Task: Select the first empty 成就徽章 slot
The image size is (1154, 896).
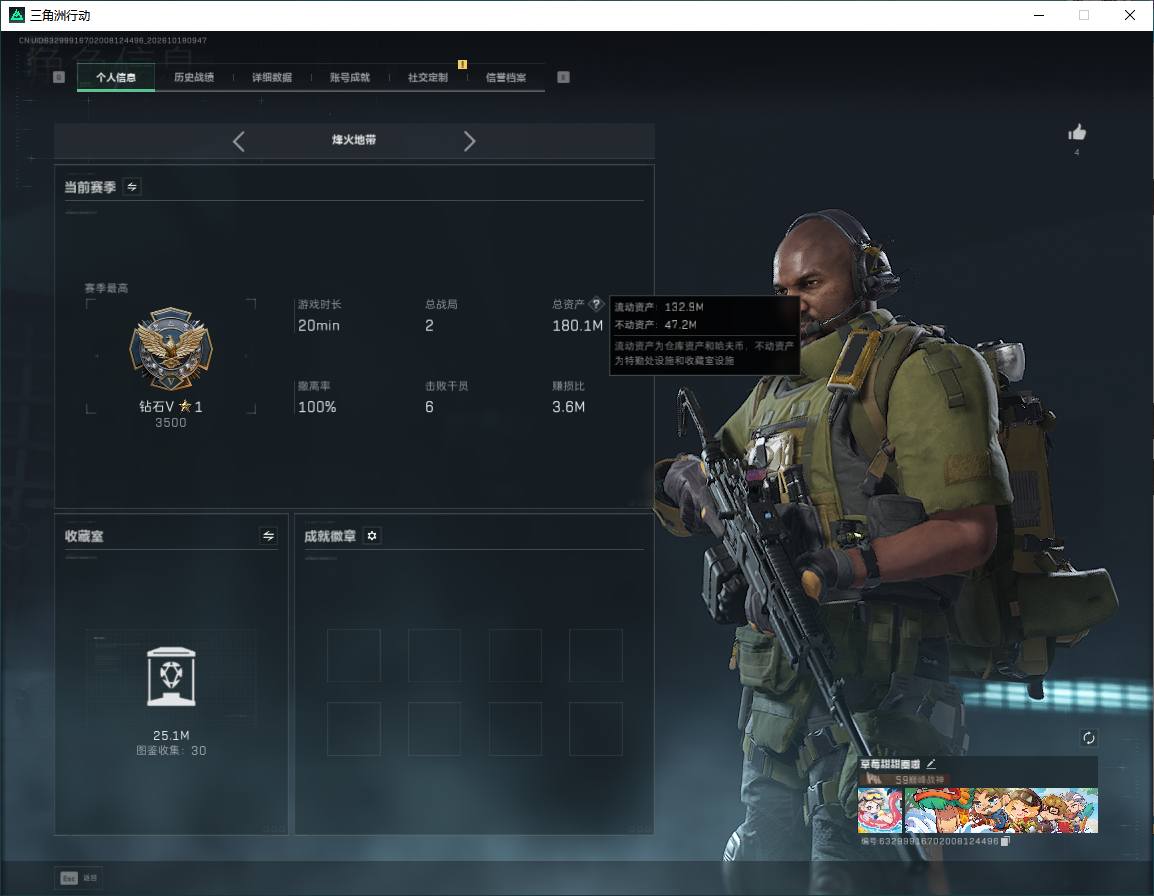Action: pos(354,655)
